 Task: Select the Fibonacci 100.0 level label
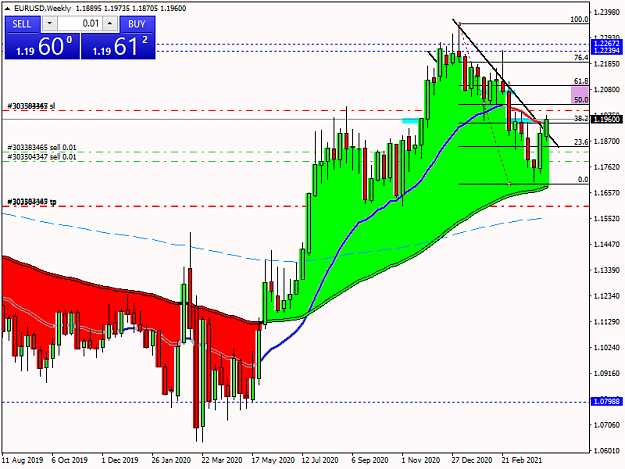click(x=579, y=19)
